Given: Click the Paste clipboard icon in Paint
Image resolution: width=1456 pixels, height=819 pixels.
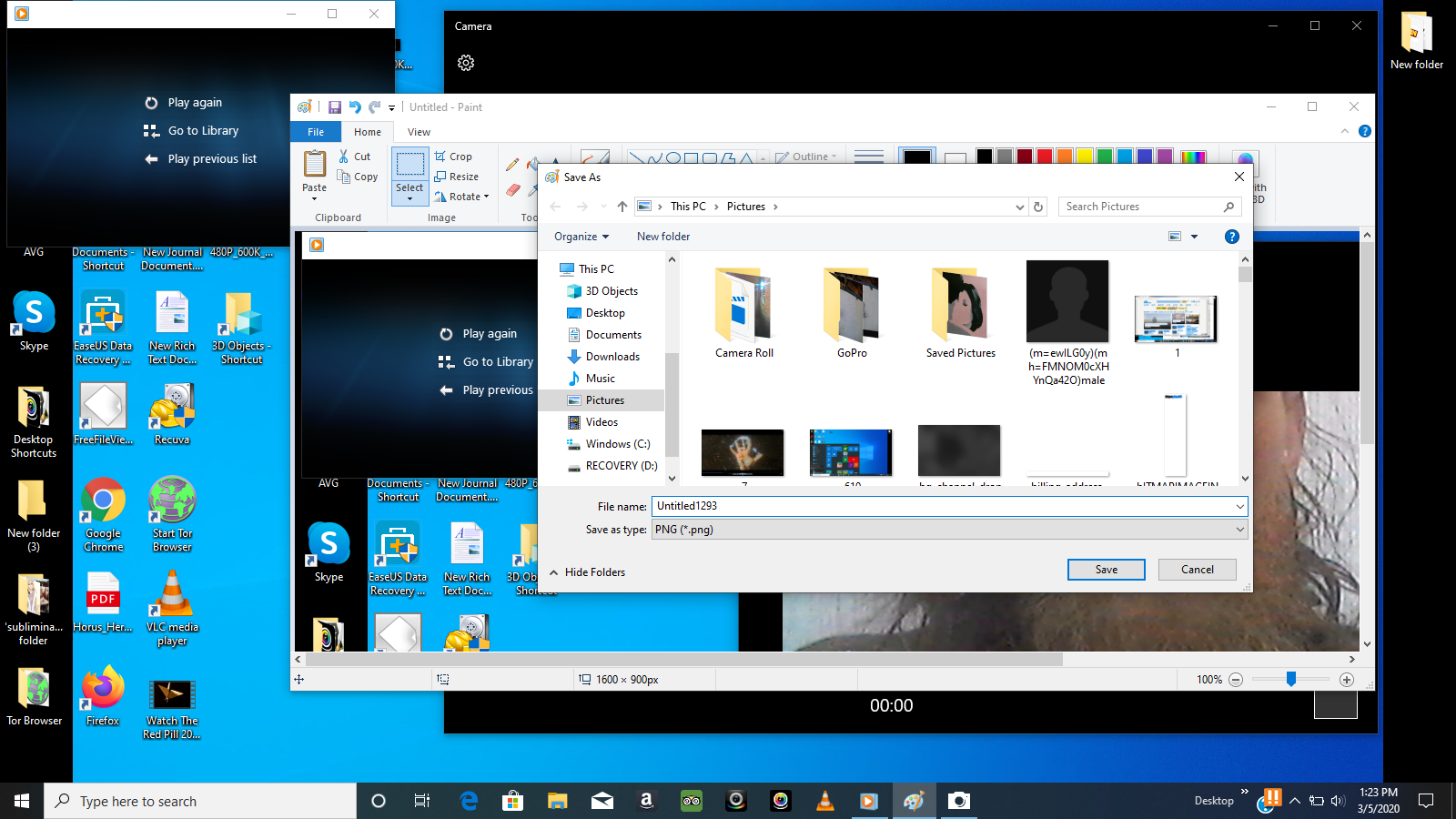Looking at the screenshot, I should 315,164.
